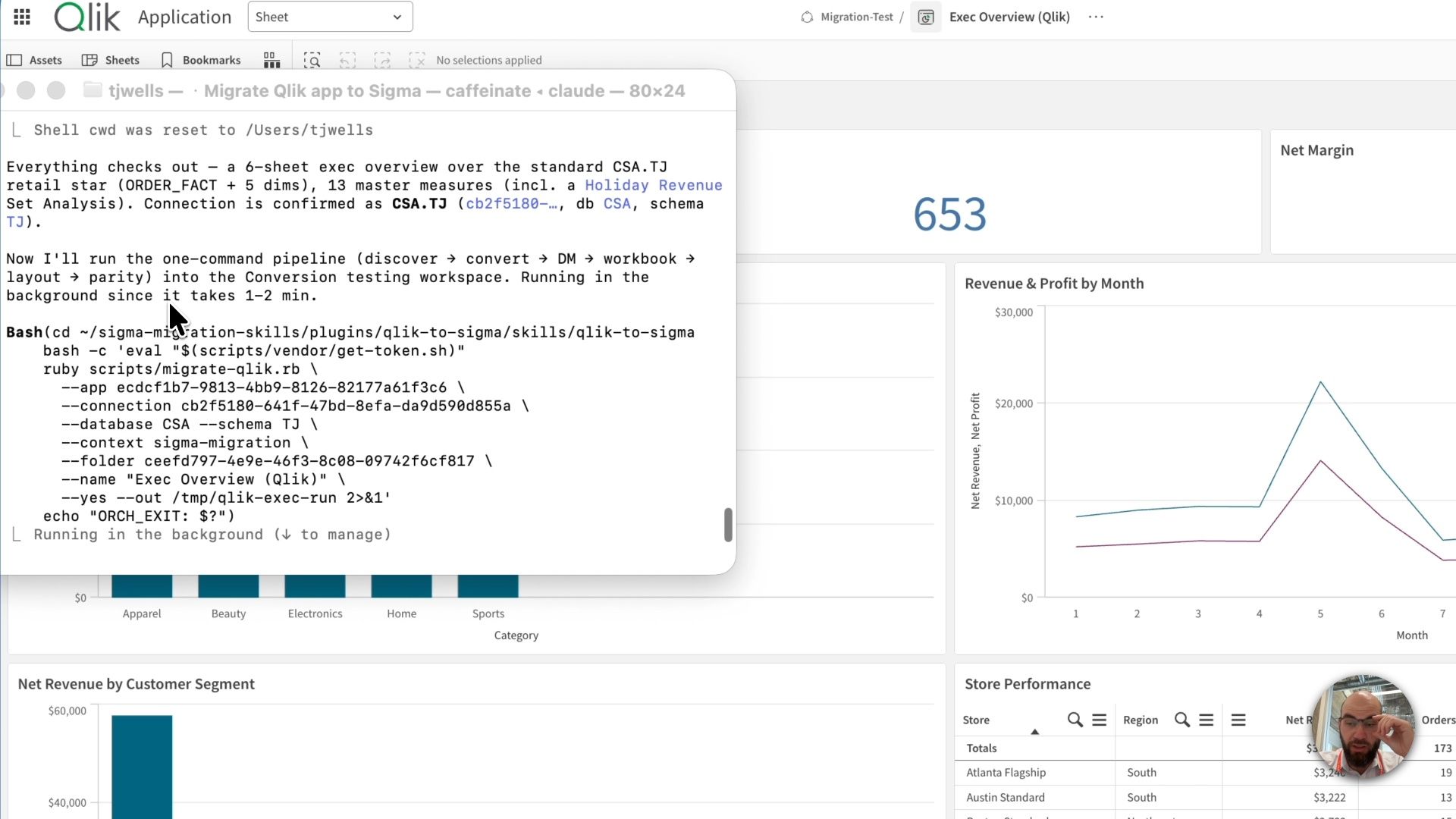The height and width of the screenshot is (819, 1456).
Task: Select the Home bar
Action: pyautogui.click(x=401, y=586)
